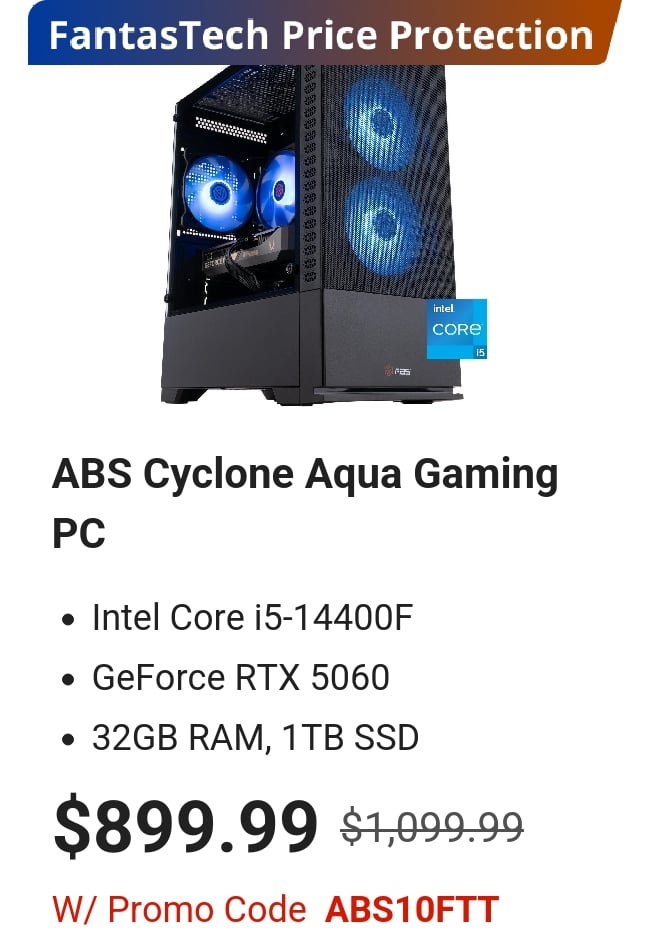Click the left CPU cooler fan inside the case
Screen dimensions: 649x936
(x=217, y=193)
